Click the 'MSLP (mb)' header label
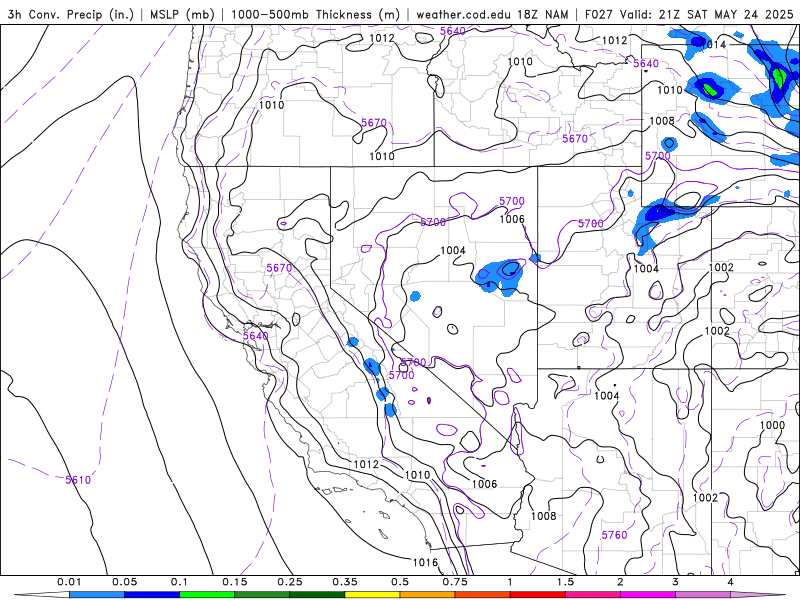The height and width of the screenshot is (600, 800). (x=182, y=14)
